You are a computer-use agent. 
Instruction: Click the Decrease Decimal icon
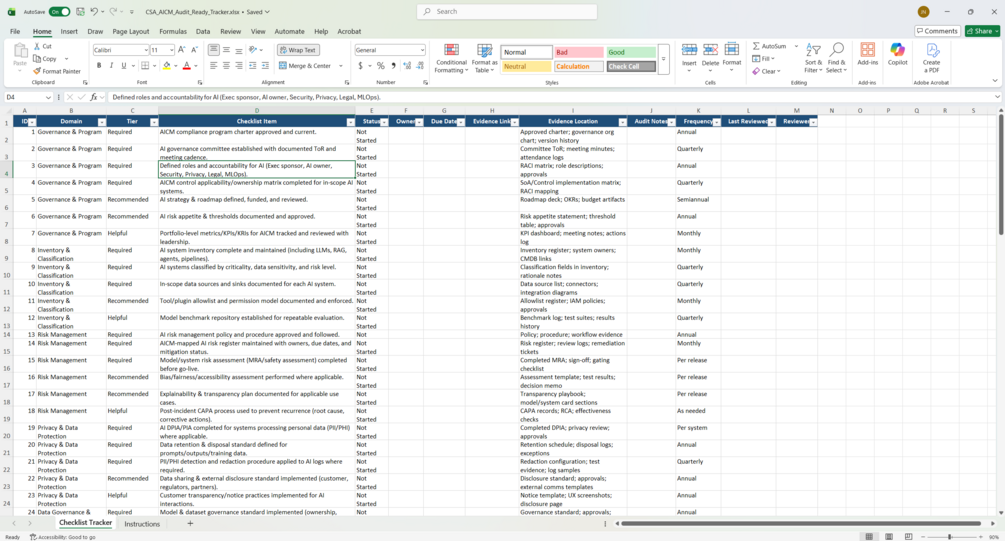pos(420,65)
